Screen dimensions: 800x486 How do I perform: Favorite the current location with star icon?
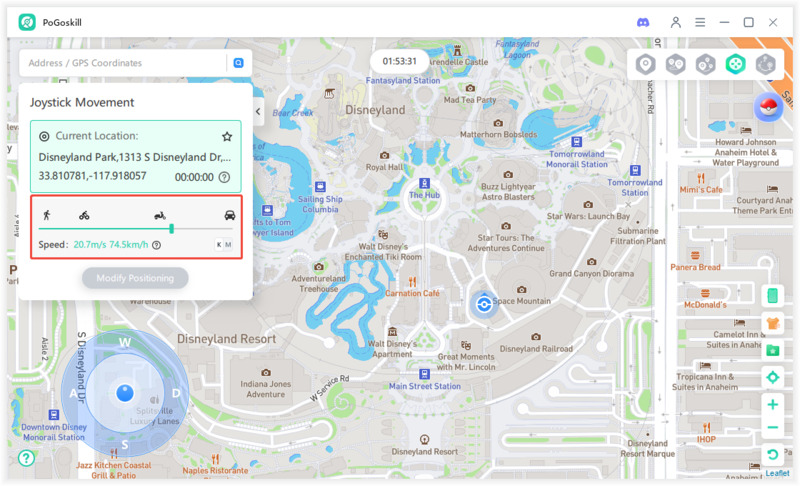click(227, 136)
